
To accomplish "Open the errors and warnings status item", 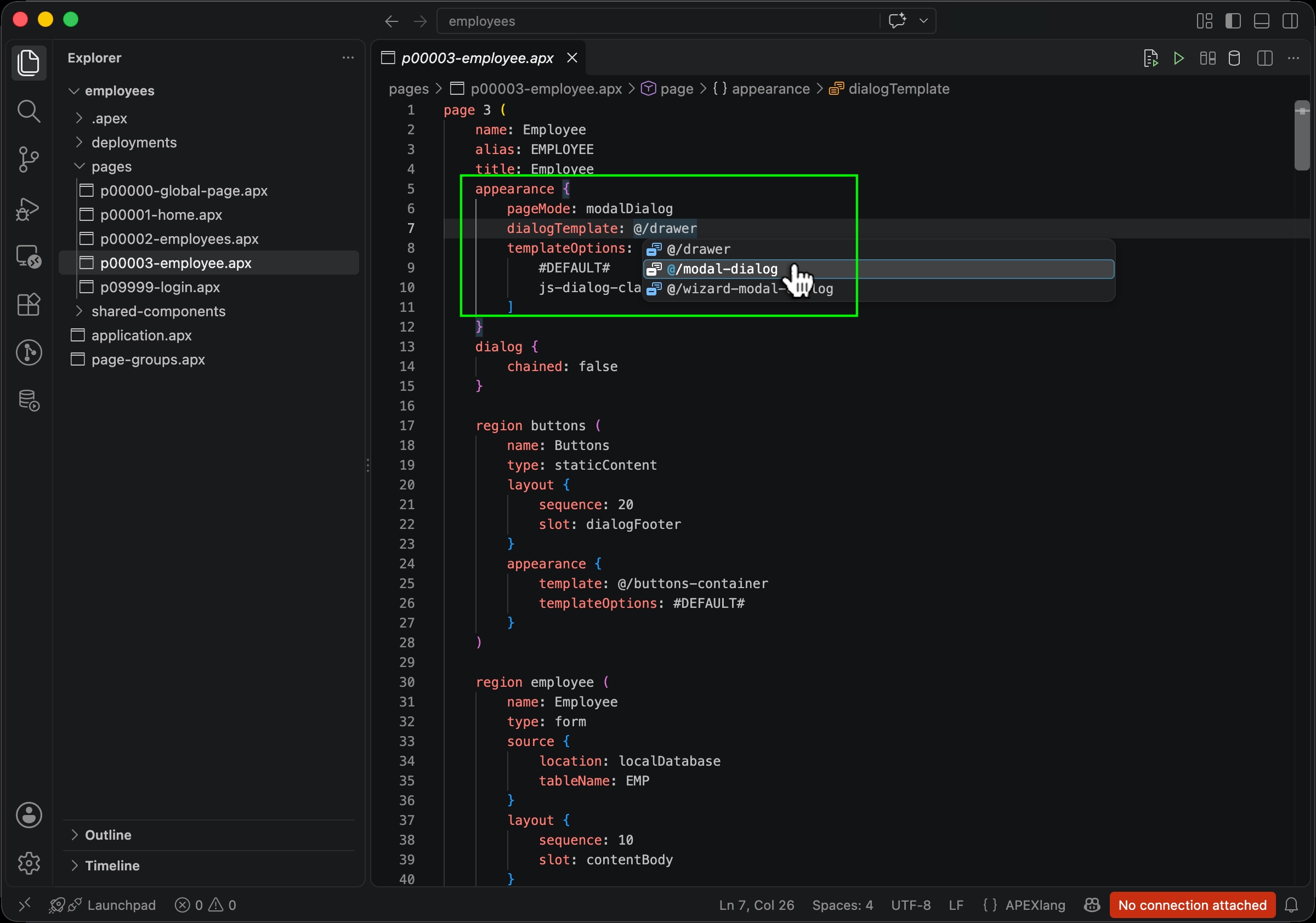I will point(205,905).
